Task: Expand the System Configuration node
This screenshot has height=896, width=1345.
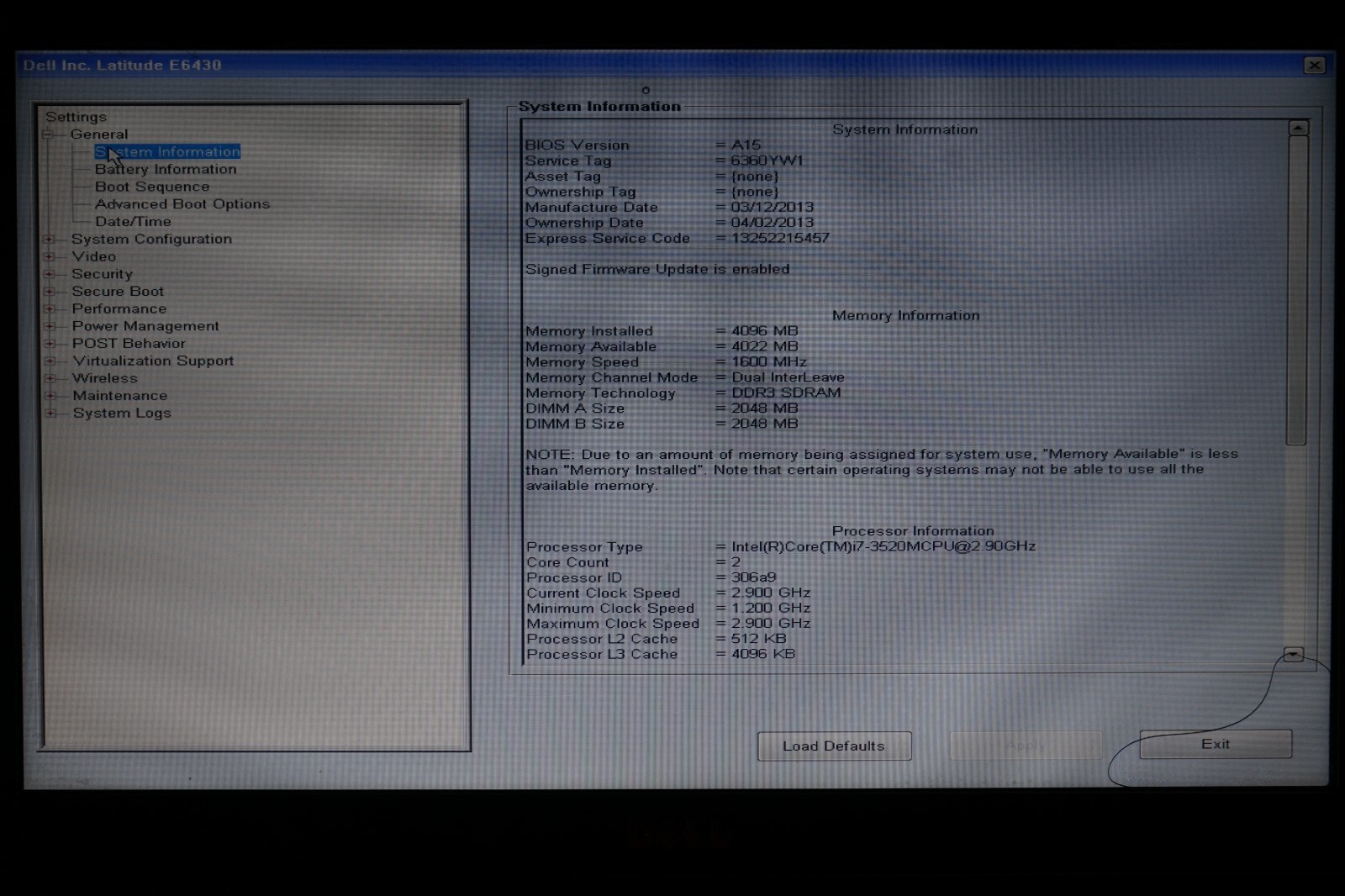Action: [49, 240]
